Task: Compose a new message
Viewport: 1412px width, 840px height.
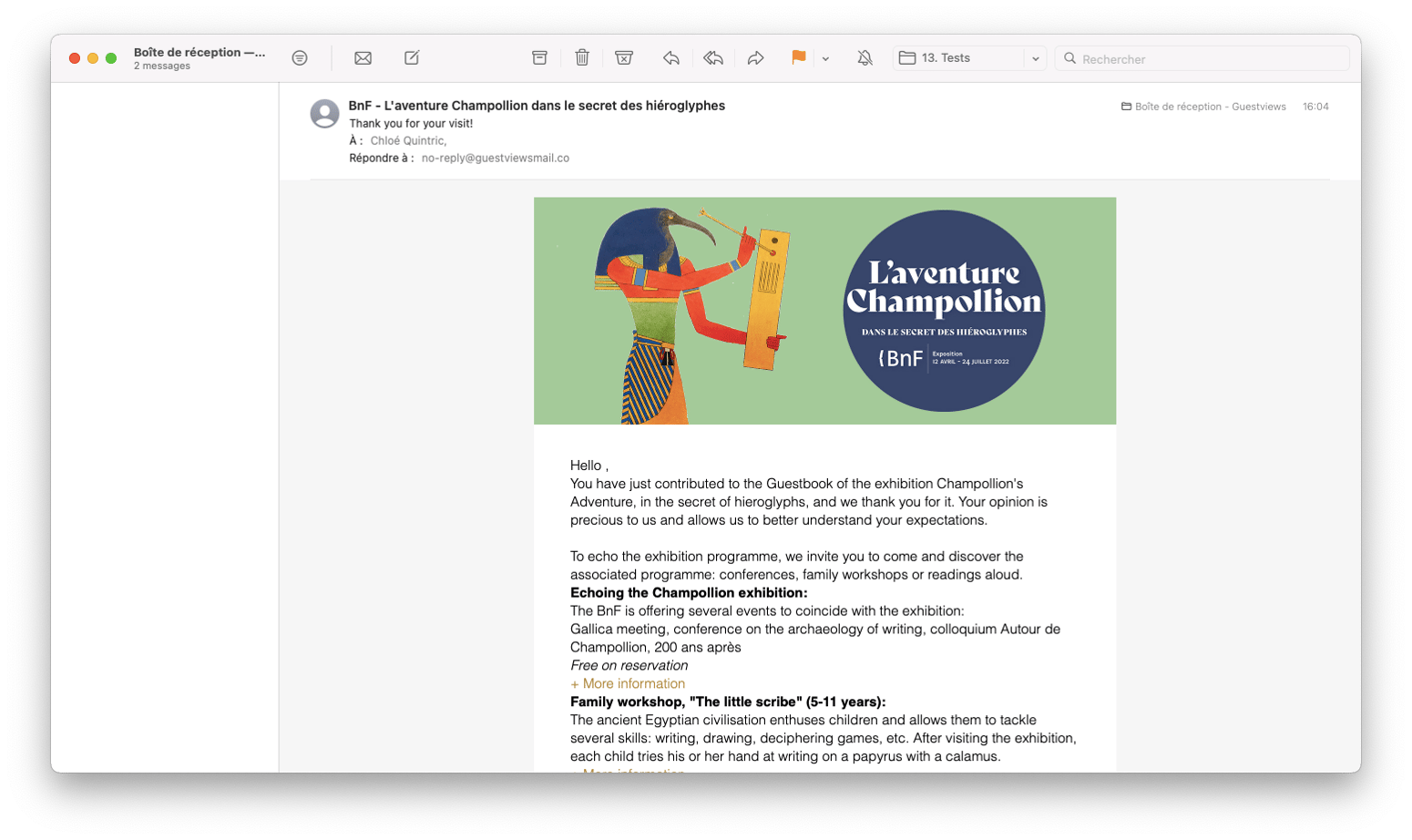Action: point(412,57)
